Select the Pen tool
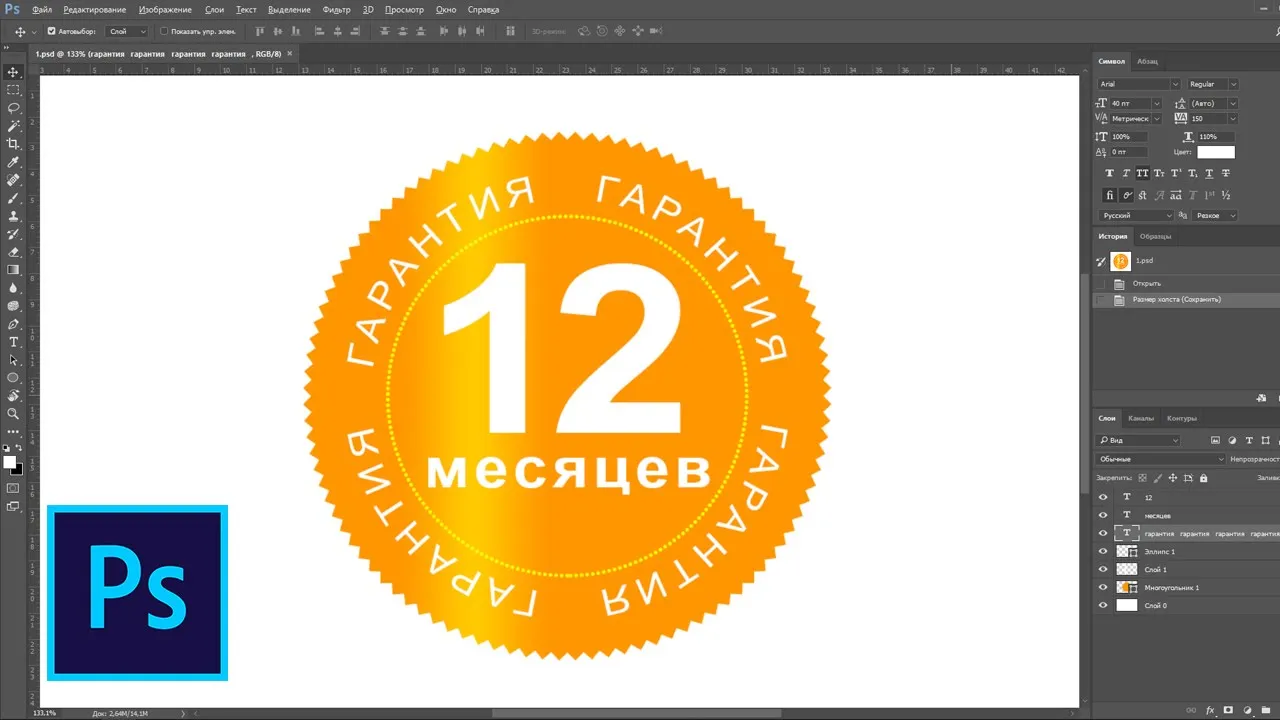 (x=13, y=324)
